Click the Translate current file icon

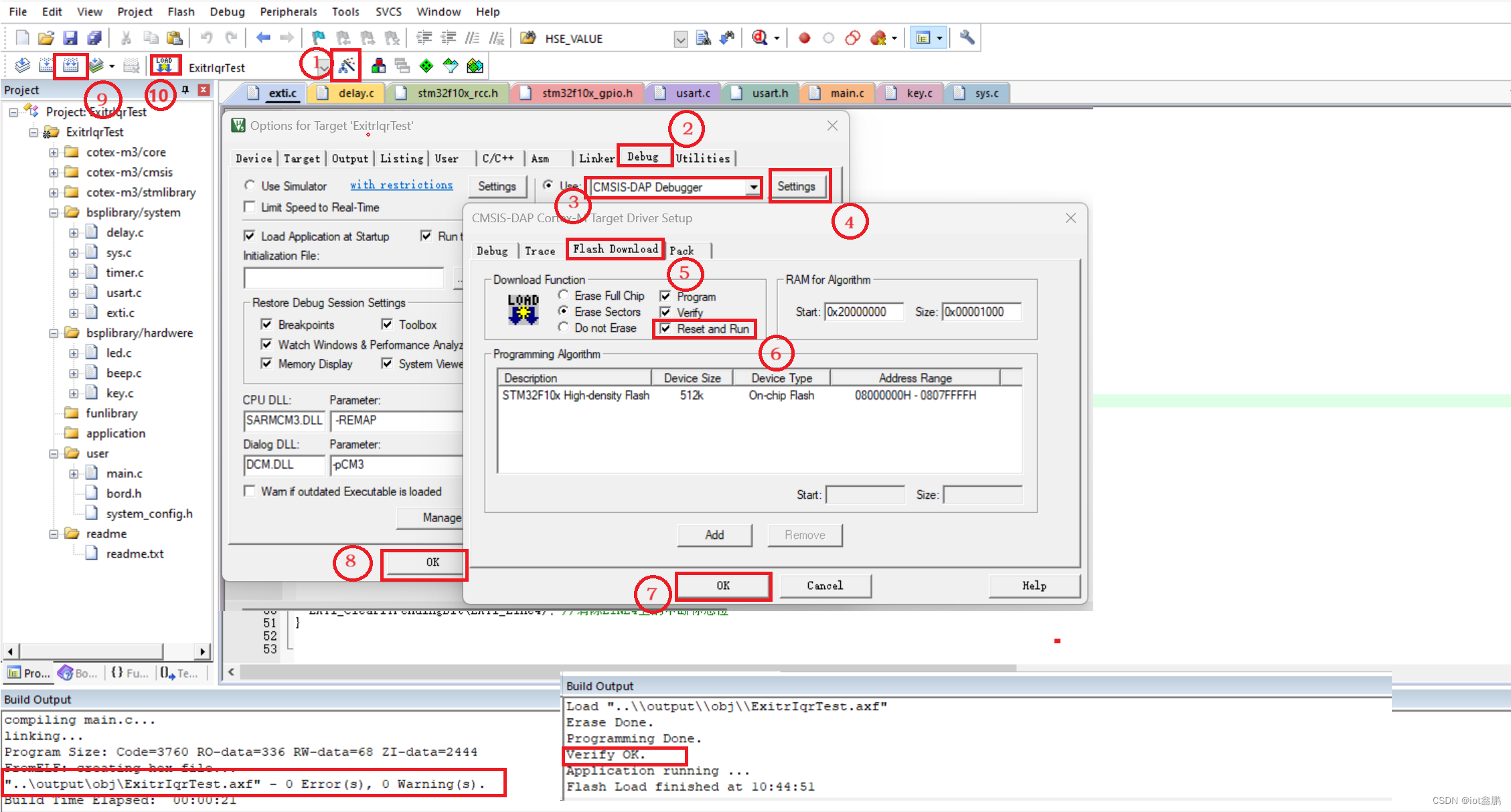pyautogui.click(x=22, y=66)
